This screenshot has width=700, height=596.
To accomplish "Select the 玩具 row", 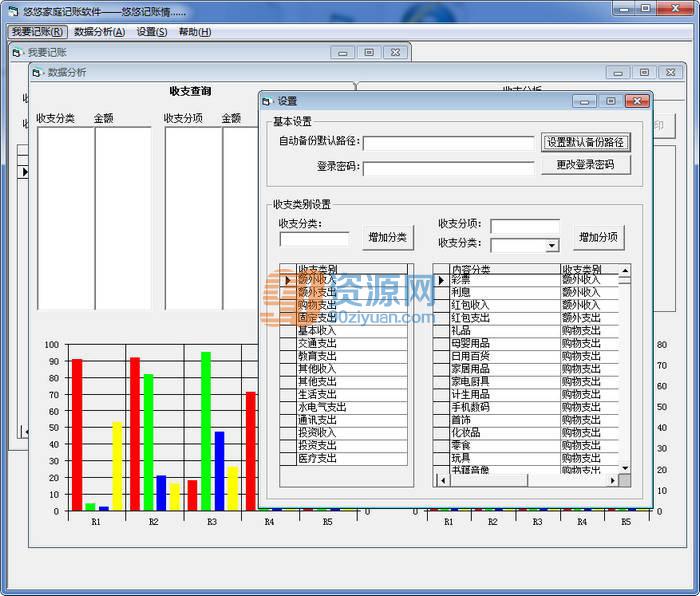I will tap(526, 458).
